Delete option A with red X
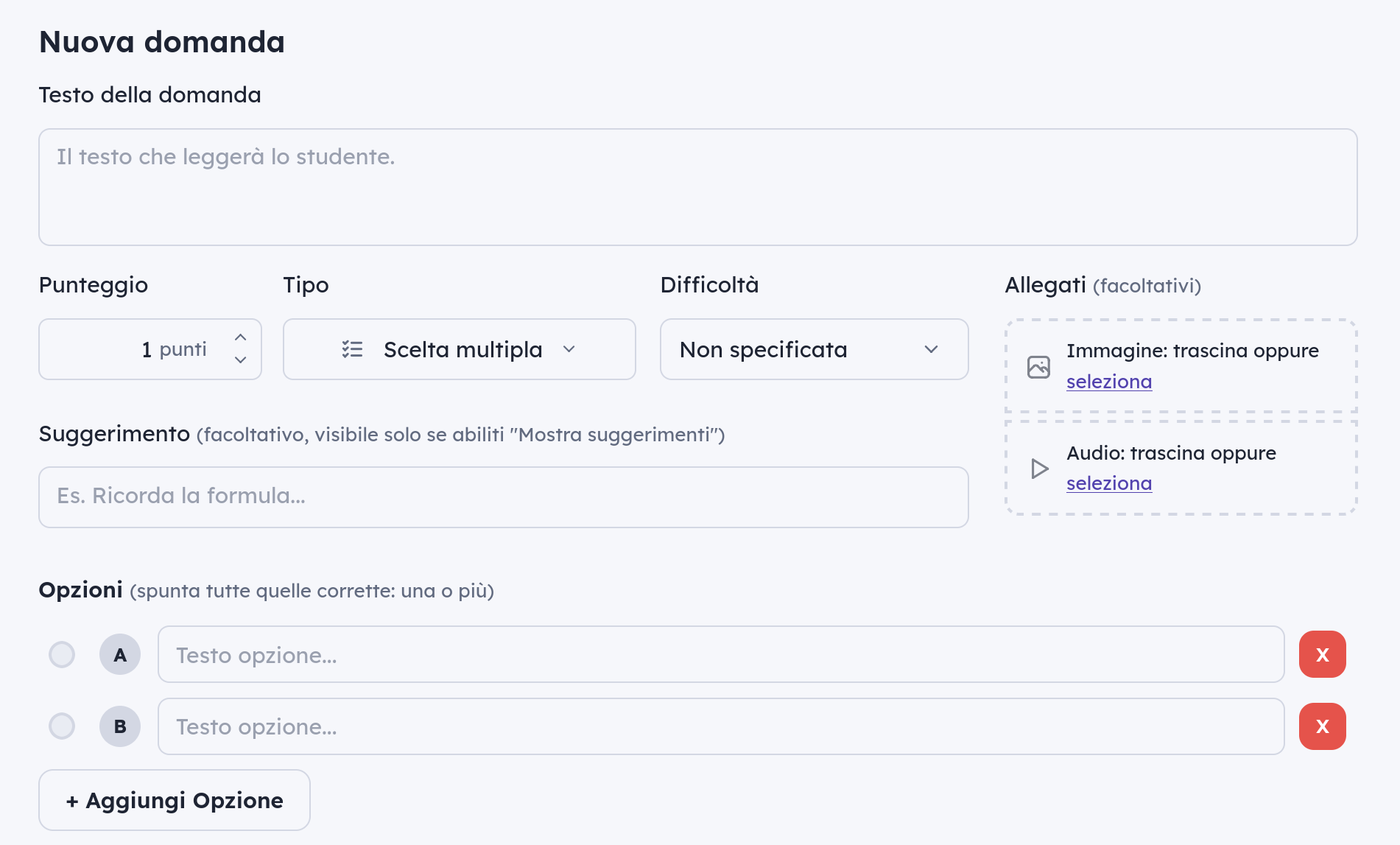This screenshot has width=1400, height=845. coord(1322,654)
